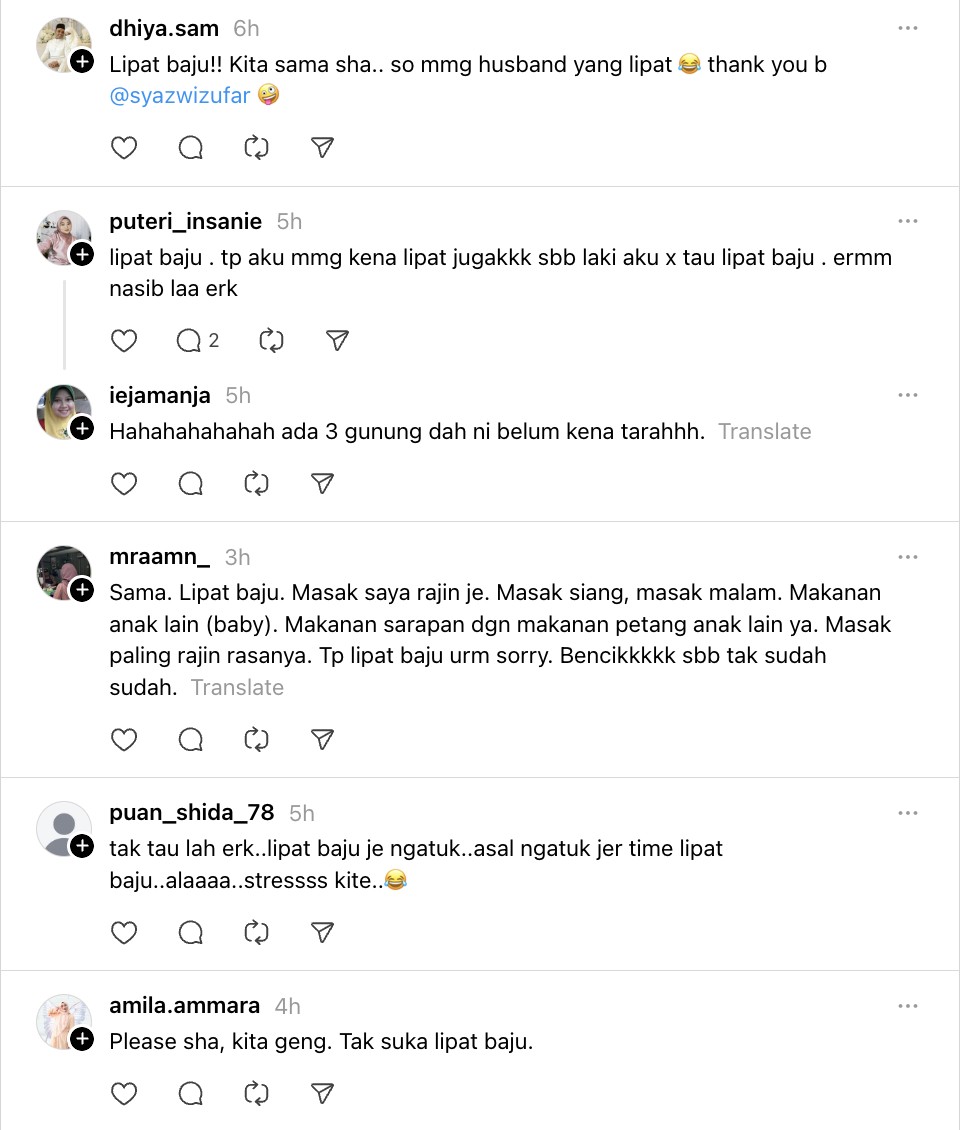Open more options menu for iejamanja's comment

pyautogui.click(x=907, y=396)
